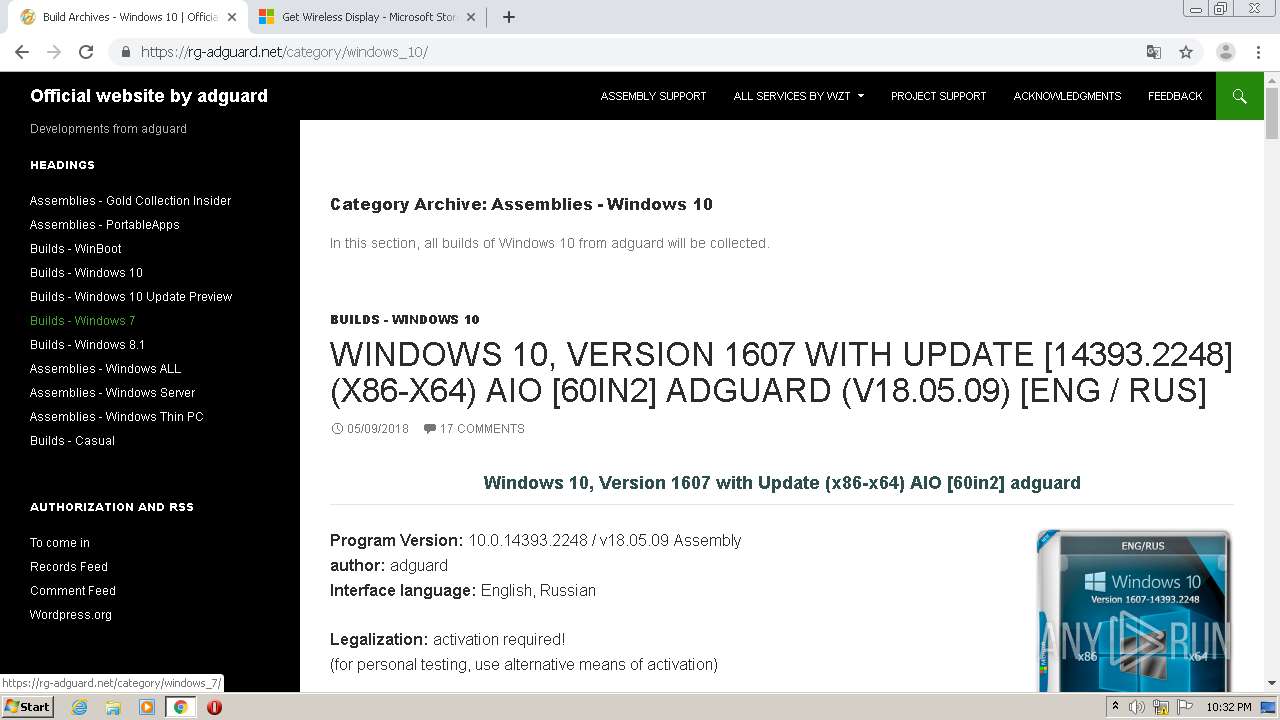
Task: Open Internet Explorer from the taskbar
Action: tap(79, 707)
